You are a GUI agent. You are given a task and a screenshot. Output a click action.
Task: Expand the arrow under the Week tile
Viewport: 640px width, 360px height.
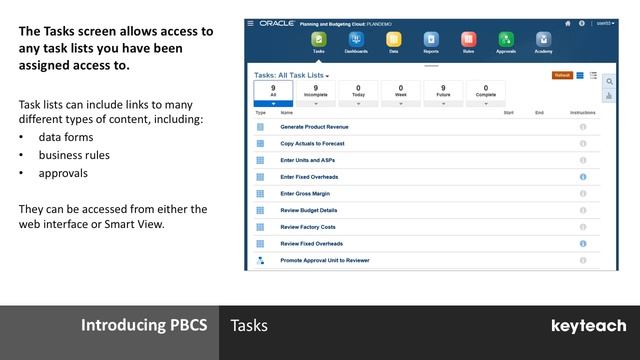[x=401, y=104]
